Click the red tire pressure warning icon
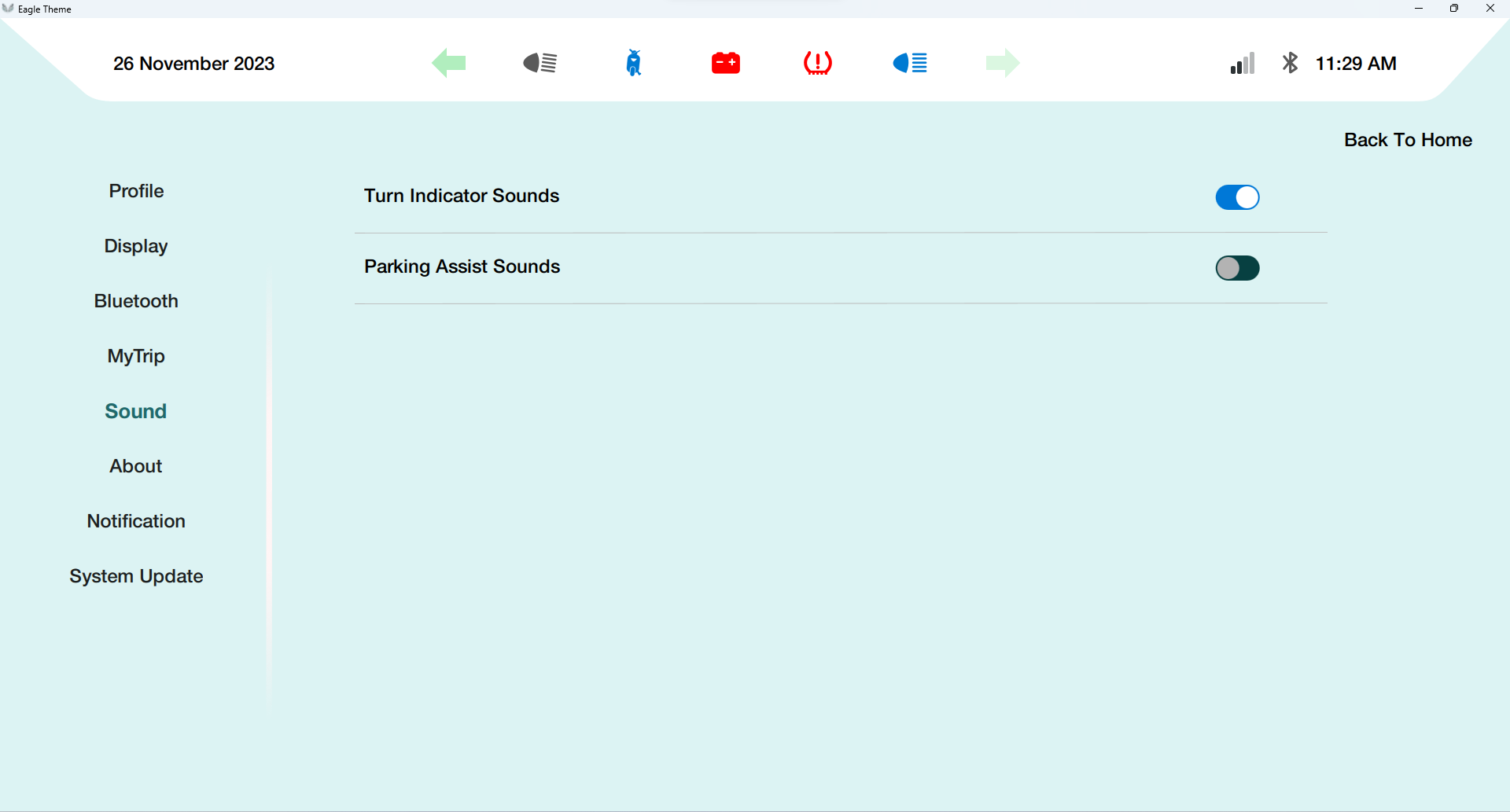Screen dimensions: 1510x812 [x=818, y=63]
